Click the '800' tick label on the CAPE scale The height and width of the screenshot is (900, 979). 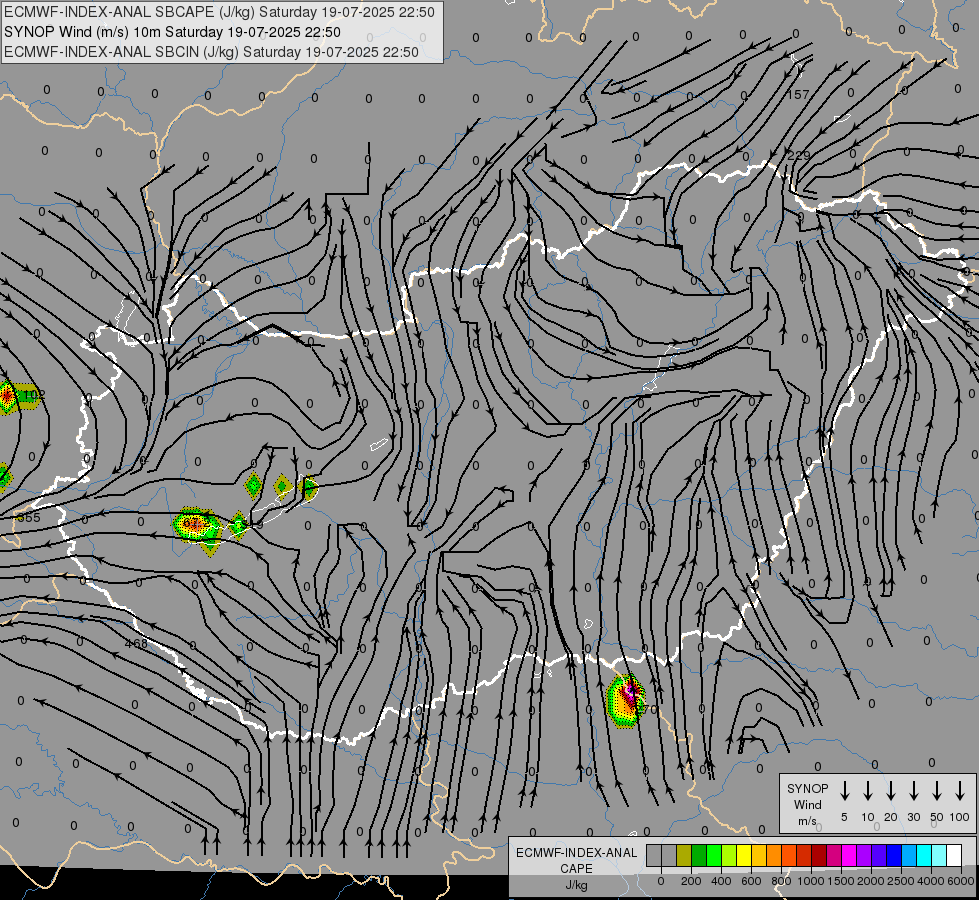781,881
